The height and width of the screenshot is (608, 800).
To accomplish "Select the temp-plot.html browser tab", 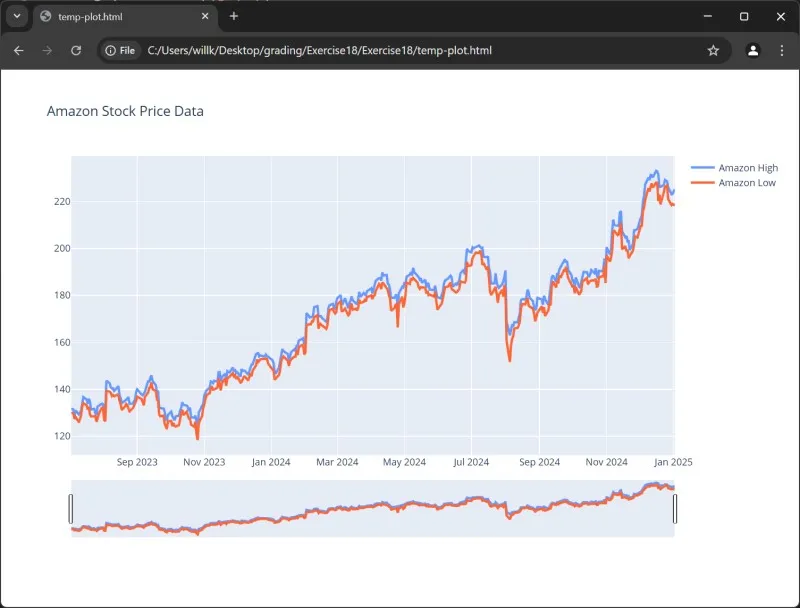I will tap(125, 17).
